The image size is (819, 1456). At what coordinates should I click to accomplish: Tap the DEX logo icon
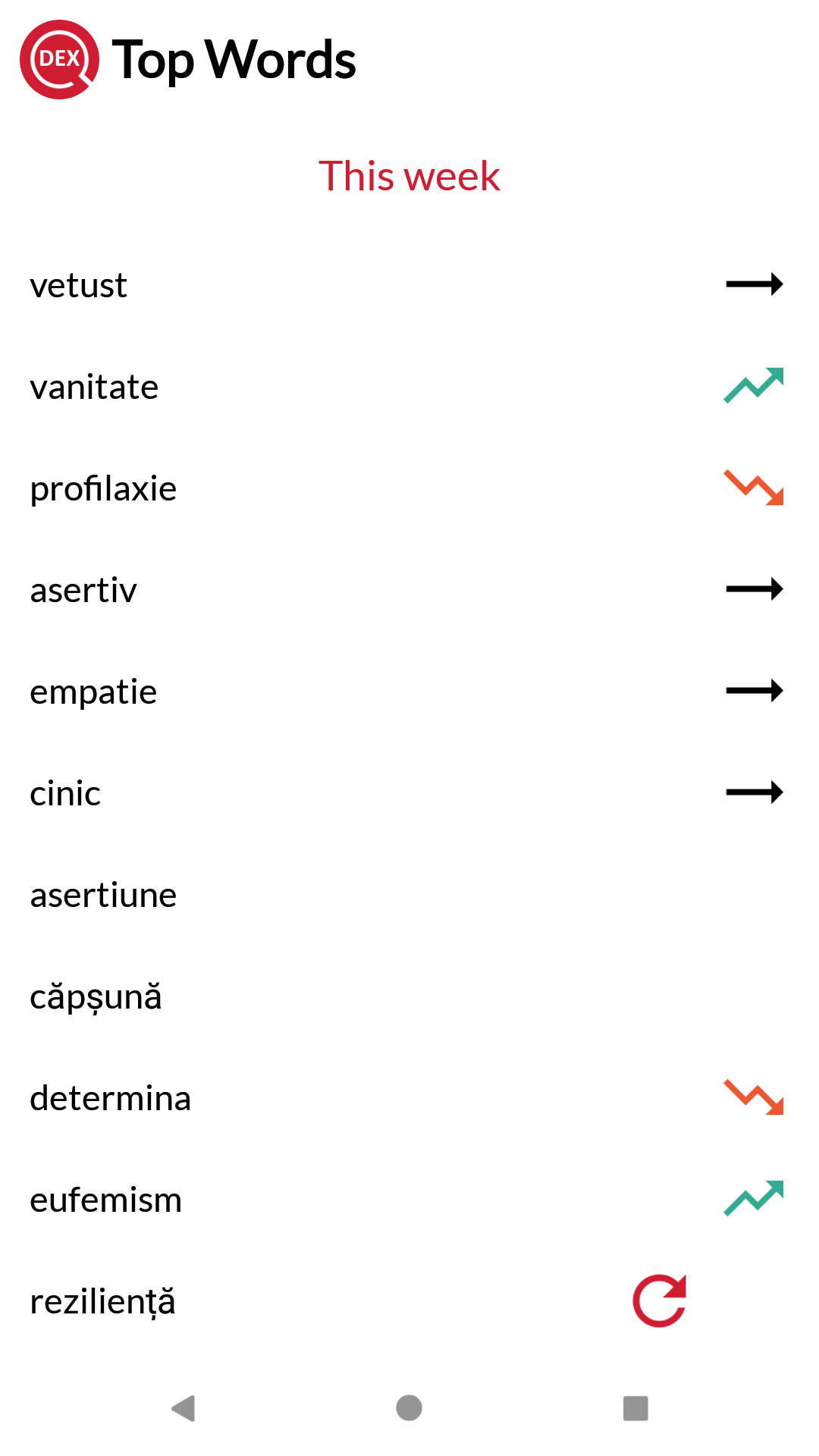point(59,60)
